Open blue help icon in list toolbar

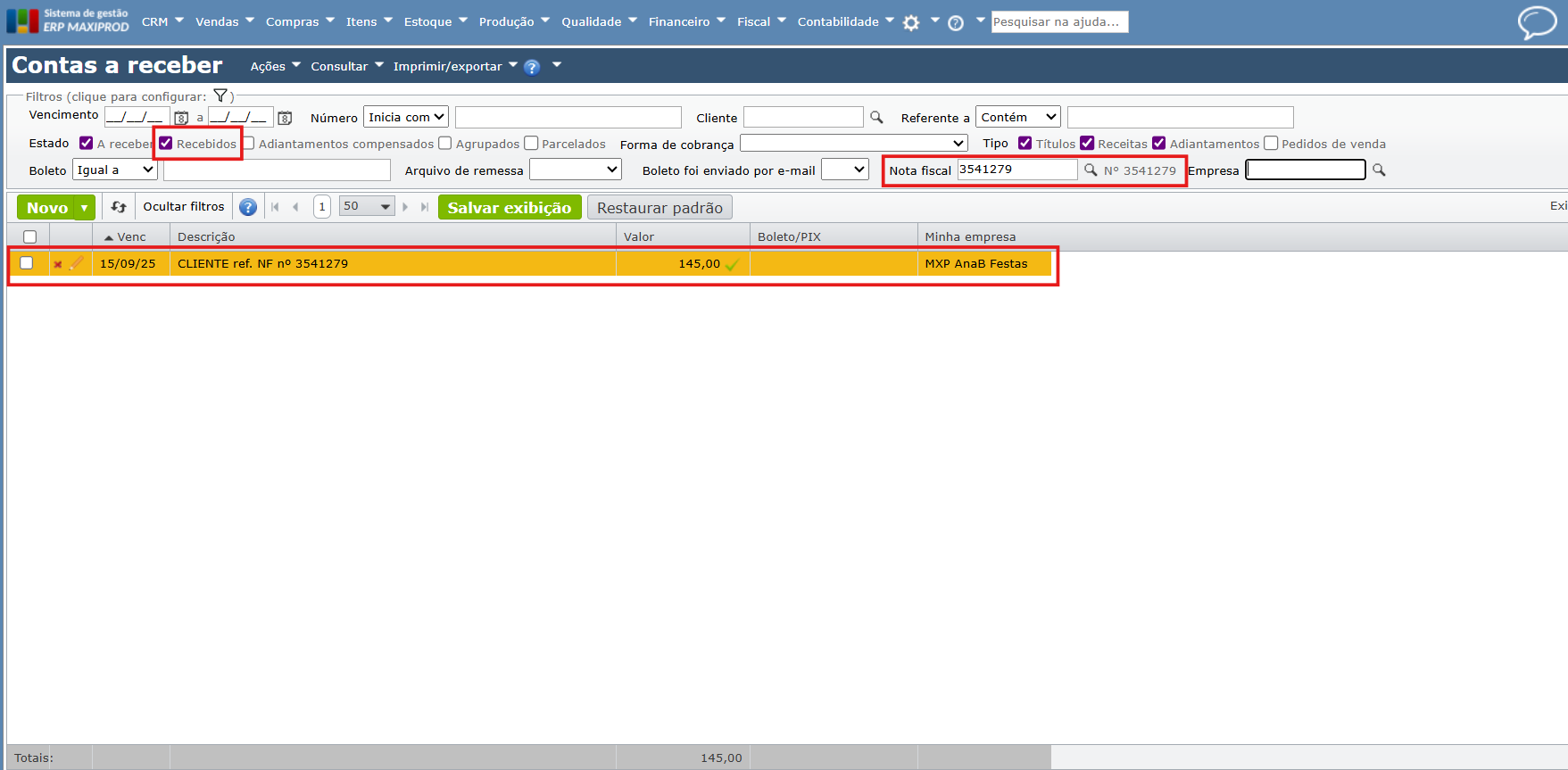click(248, 207)
